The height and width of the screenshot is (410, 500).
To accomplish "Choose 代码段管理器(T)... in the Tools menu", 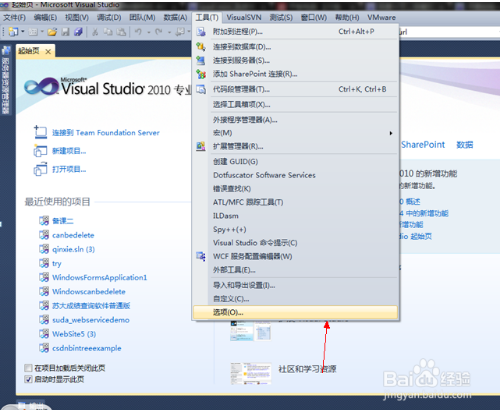I will [x=295, y=89].
